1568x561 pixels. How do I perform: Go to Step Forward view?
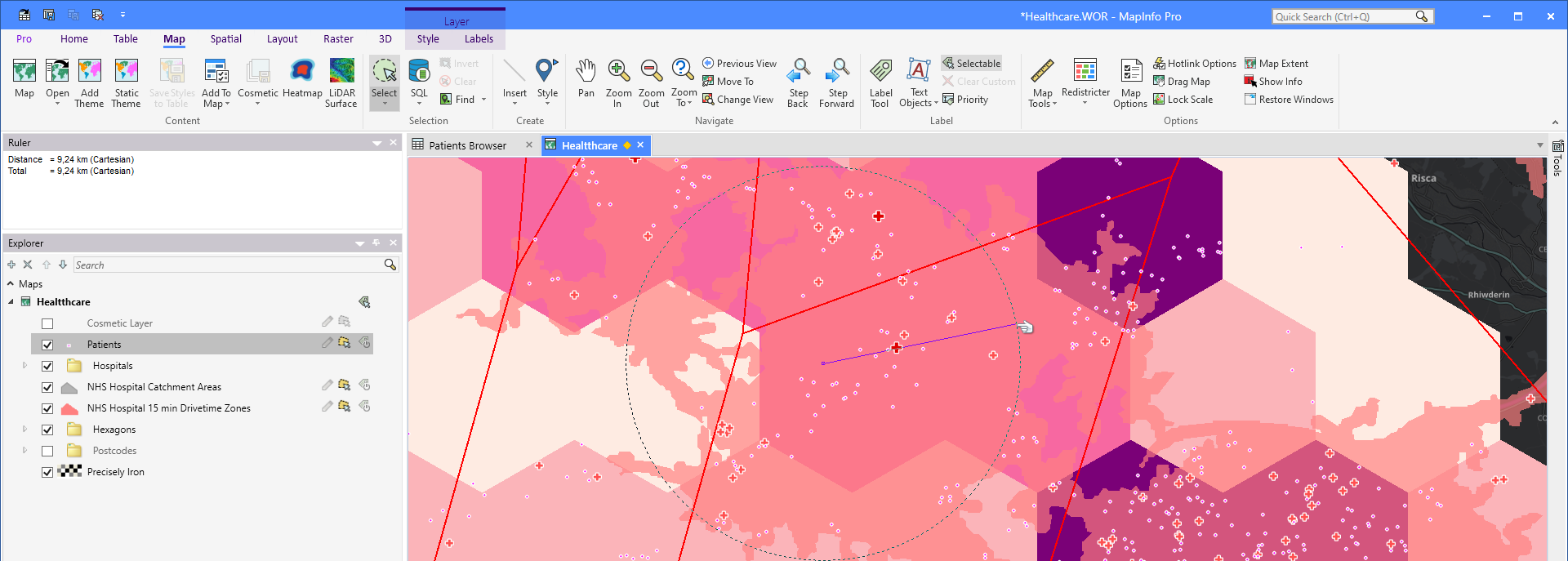836,83
